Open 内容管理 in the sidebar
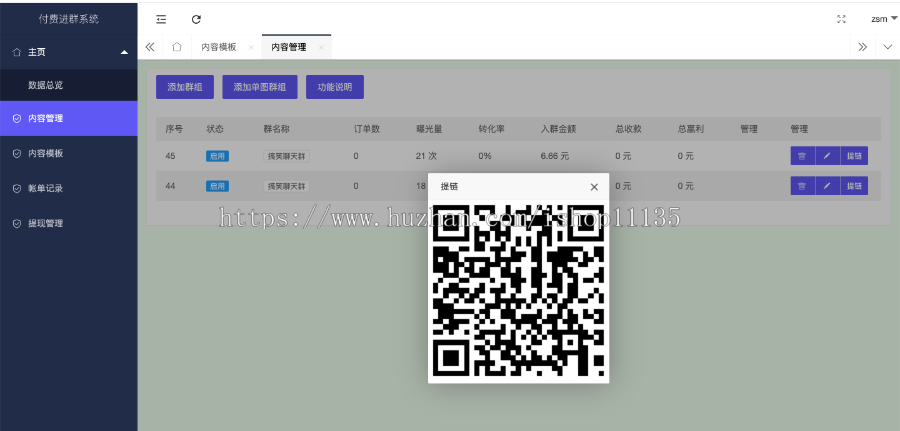The image size is (900, 431). pyautogui.click(x=68, y=118)
